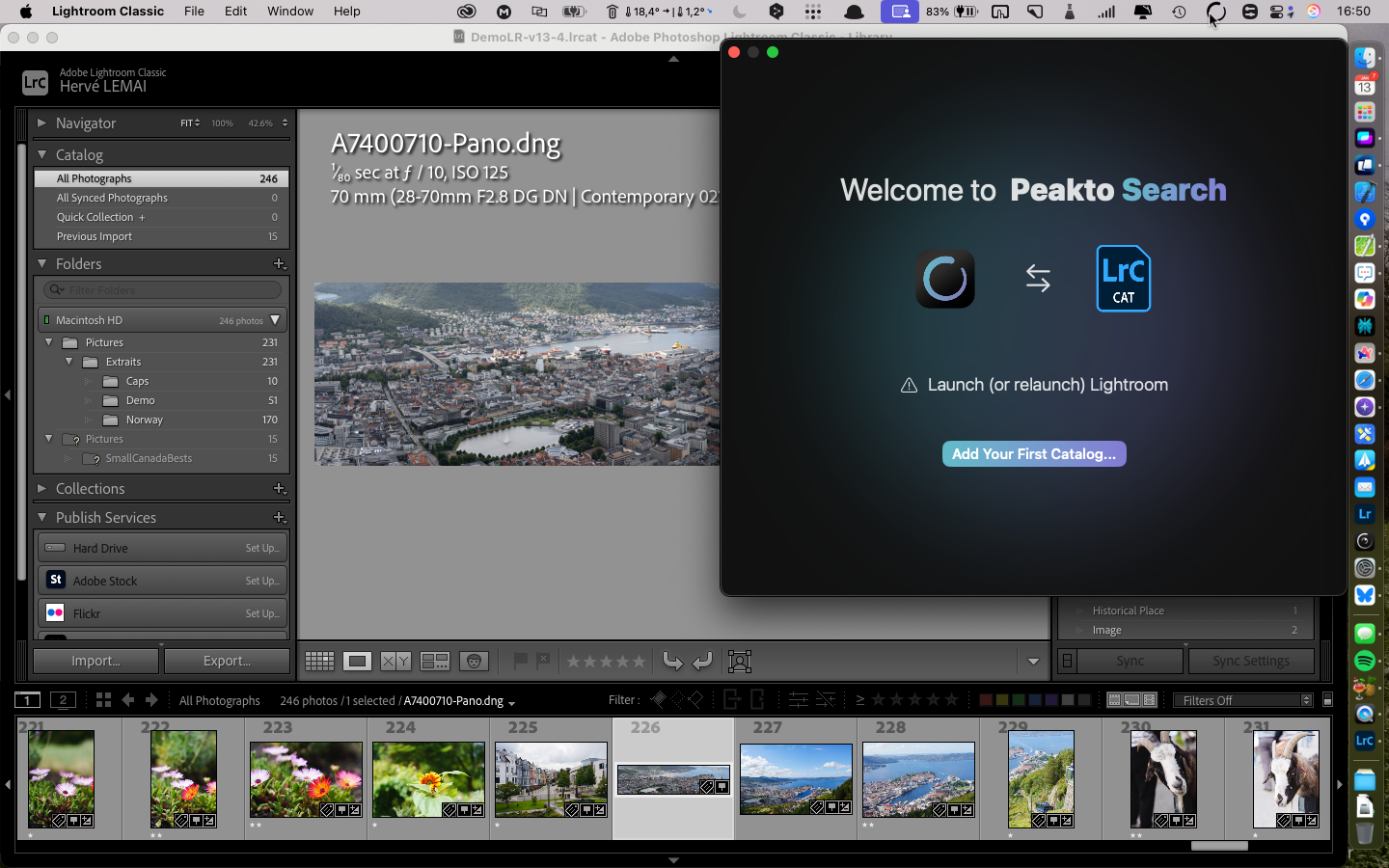
Task: Open the Window menu
Action: (x=290, y=12)
